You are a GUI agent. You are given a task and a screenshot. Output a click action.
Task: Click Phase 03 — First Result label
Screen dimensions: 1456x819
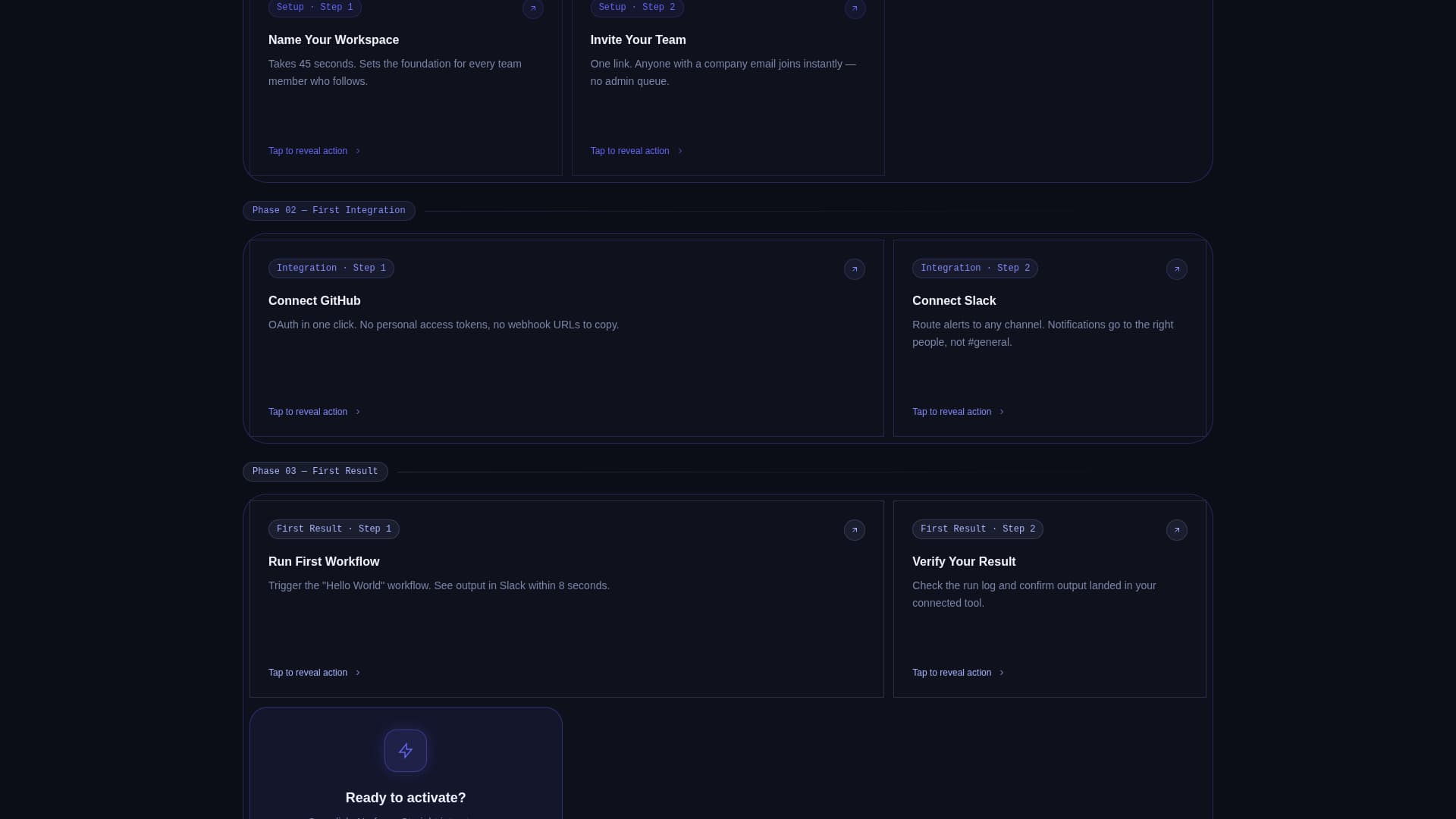coord(315,472)
